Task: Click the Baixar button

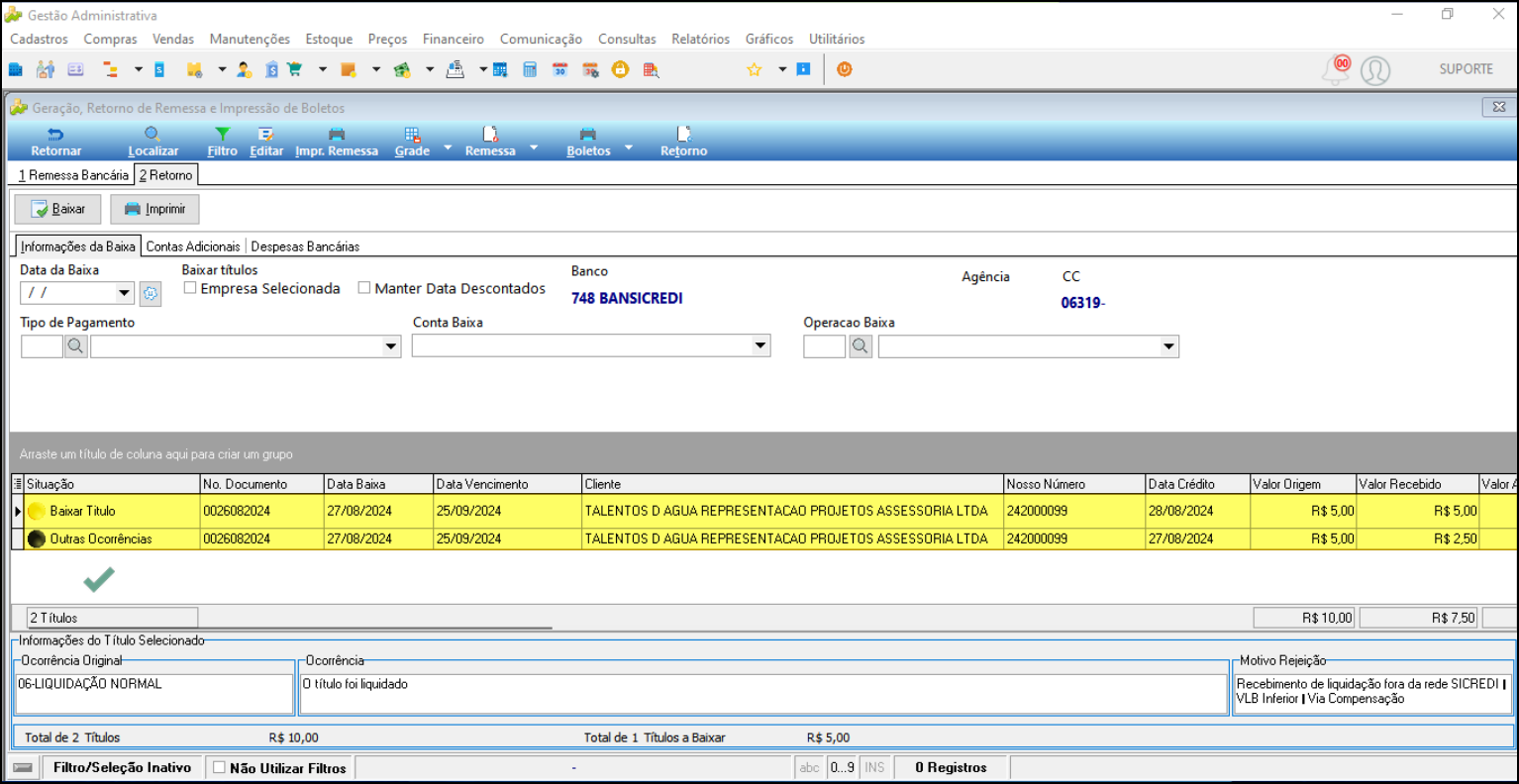Action: click(x=57, y=209)
